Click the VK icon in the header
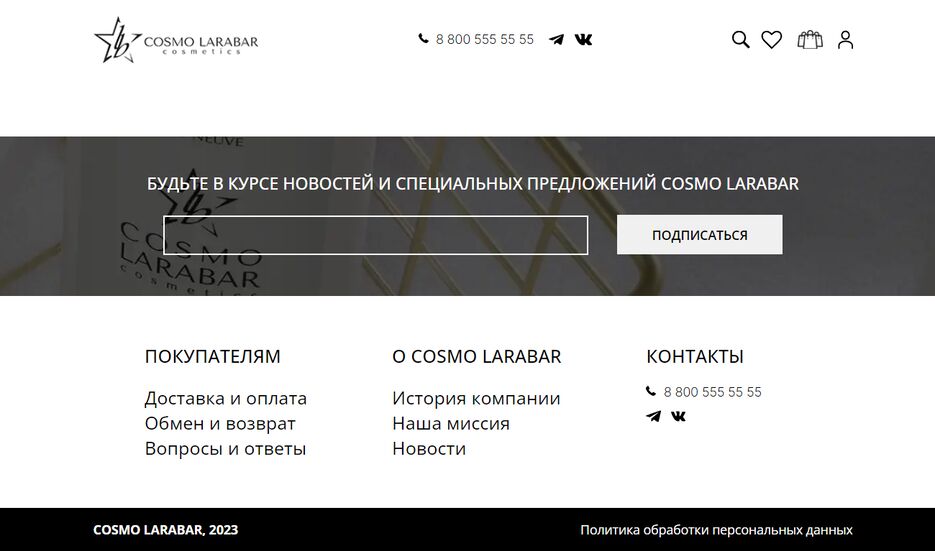935x551 pixels. pyautogui.click(x=583, y=40)
